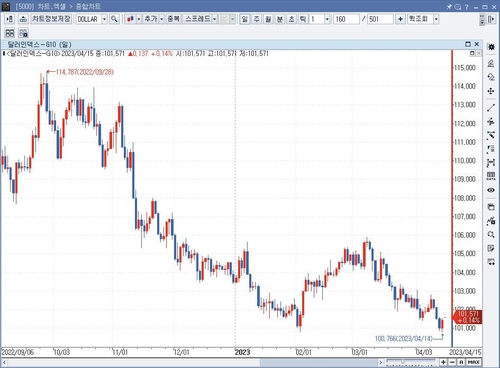Expand the DOLLAR symbol dropdown arrow

coord(104,19)
